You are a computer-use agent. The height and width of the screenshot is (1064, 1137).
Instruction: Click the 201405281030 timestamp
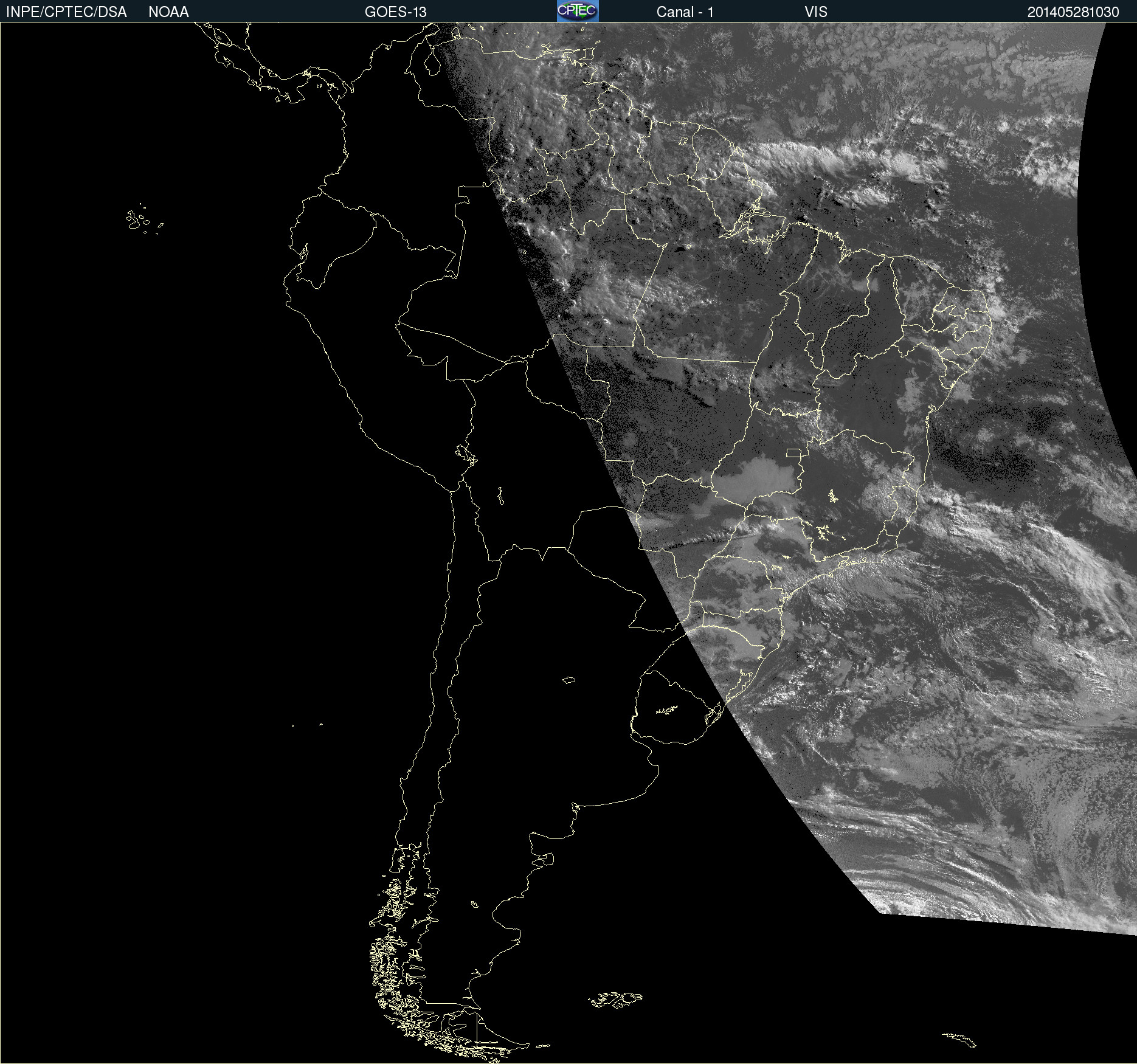[1073, 12]
